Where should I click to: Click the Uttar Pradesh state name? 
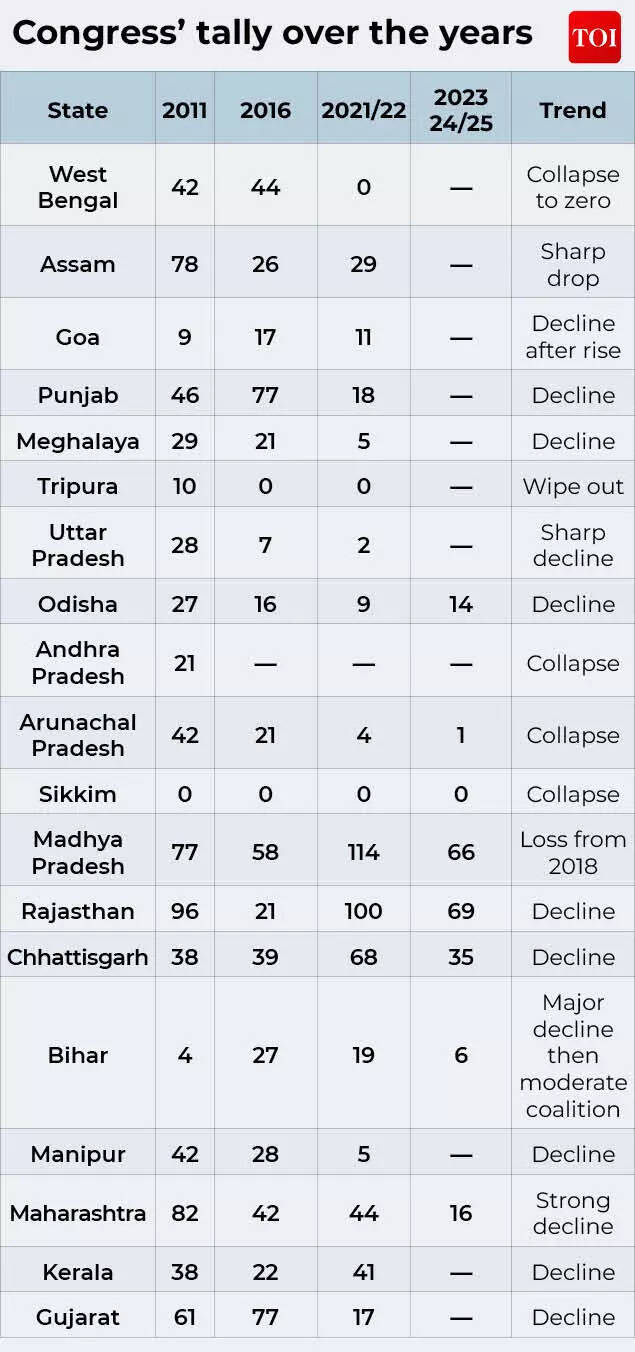pos(77,545)
